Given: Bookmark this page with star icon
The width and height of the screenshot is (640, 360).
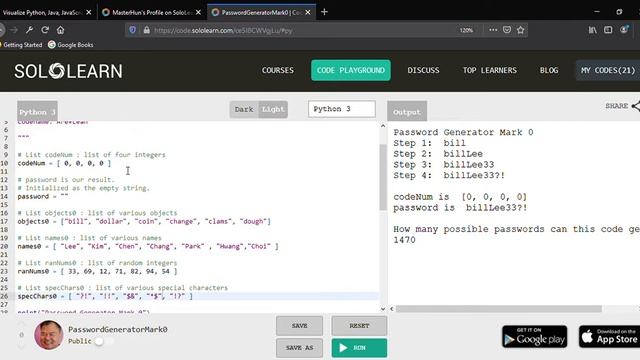Looking at the screenshot, I should click(520, 30).
